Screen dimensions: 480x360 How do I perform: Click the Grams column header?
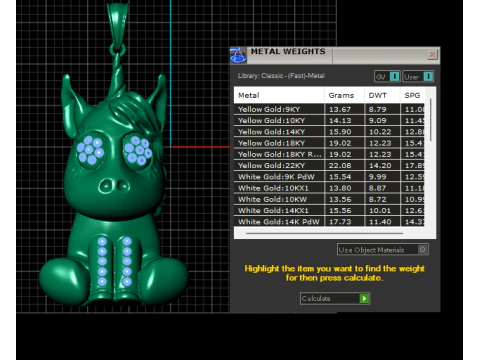tap(344, 95)
